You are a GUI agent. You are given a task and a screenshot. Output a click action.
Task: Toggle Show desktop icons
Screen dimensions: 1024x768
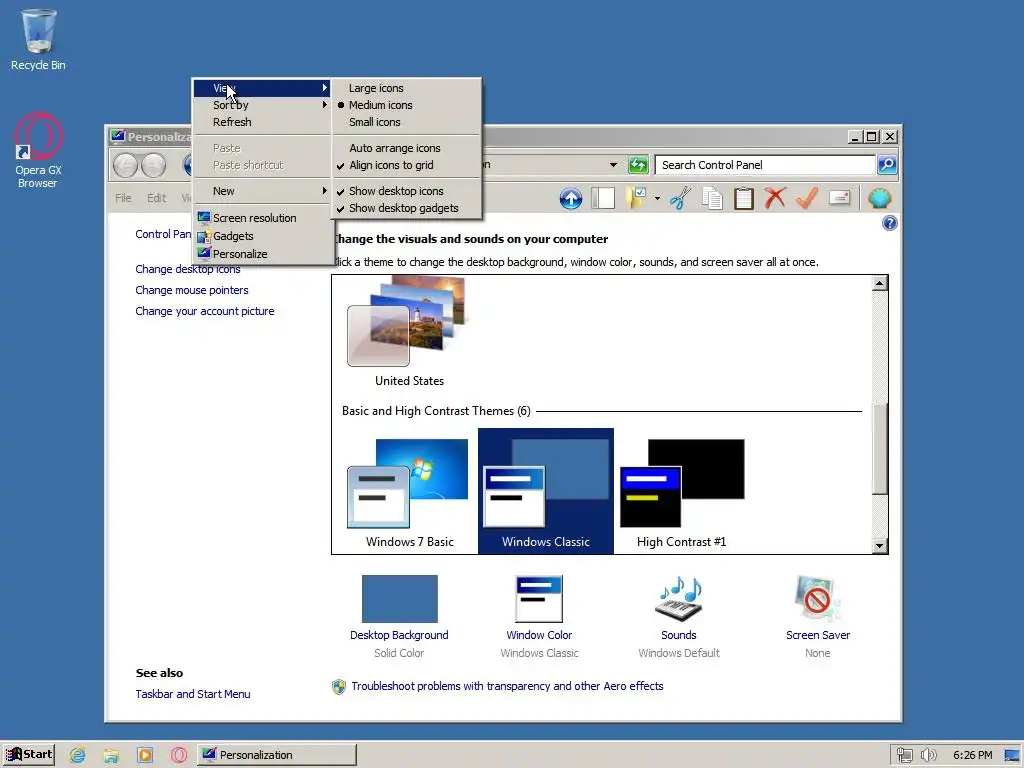click(407, 191)
